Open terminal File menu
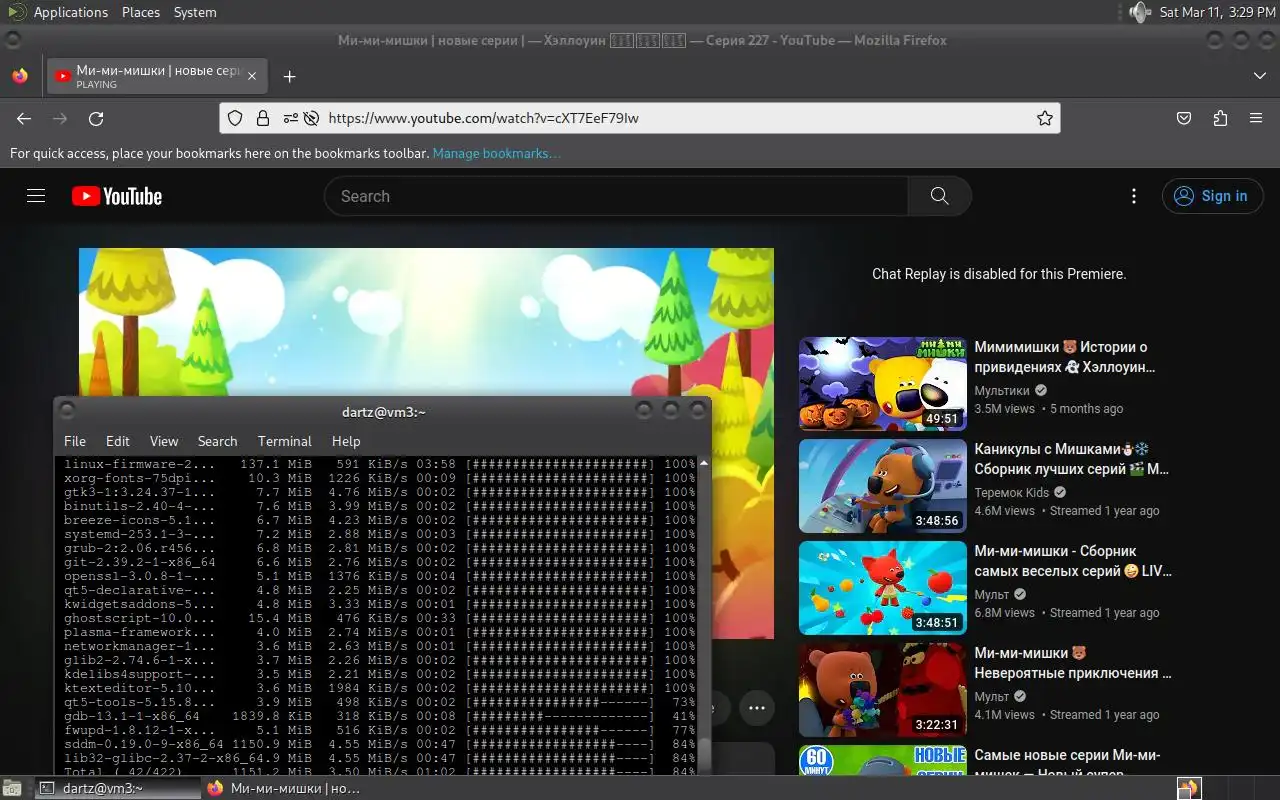1280x800 pixels. pyautogui.click(x=75, y=441)
